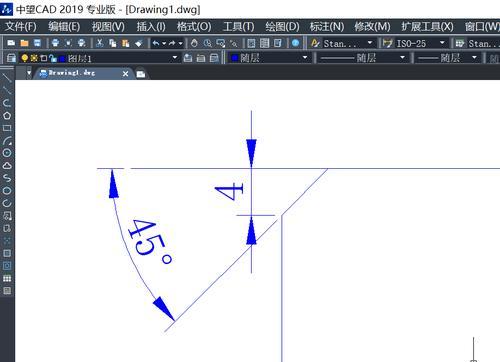500x362 pixels.
Task: Print the drawing with the printer icon
Action: pos(55,43)
